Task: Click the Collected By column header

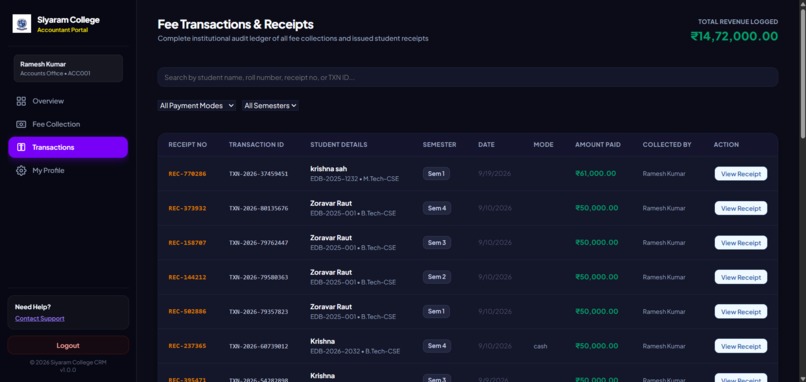Action: click(x=667, y=144)
